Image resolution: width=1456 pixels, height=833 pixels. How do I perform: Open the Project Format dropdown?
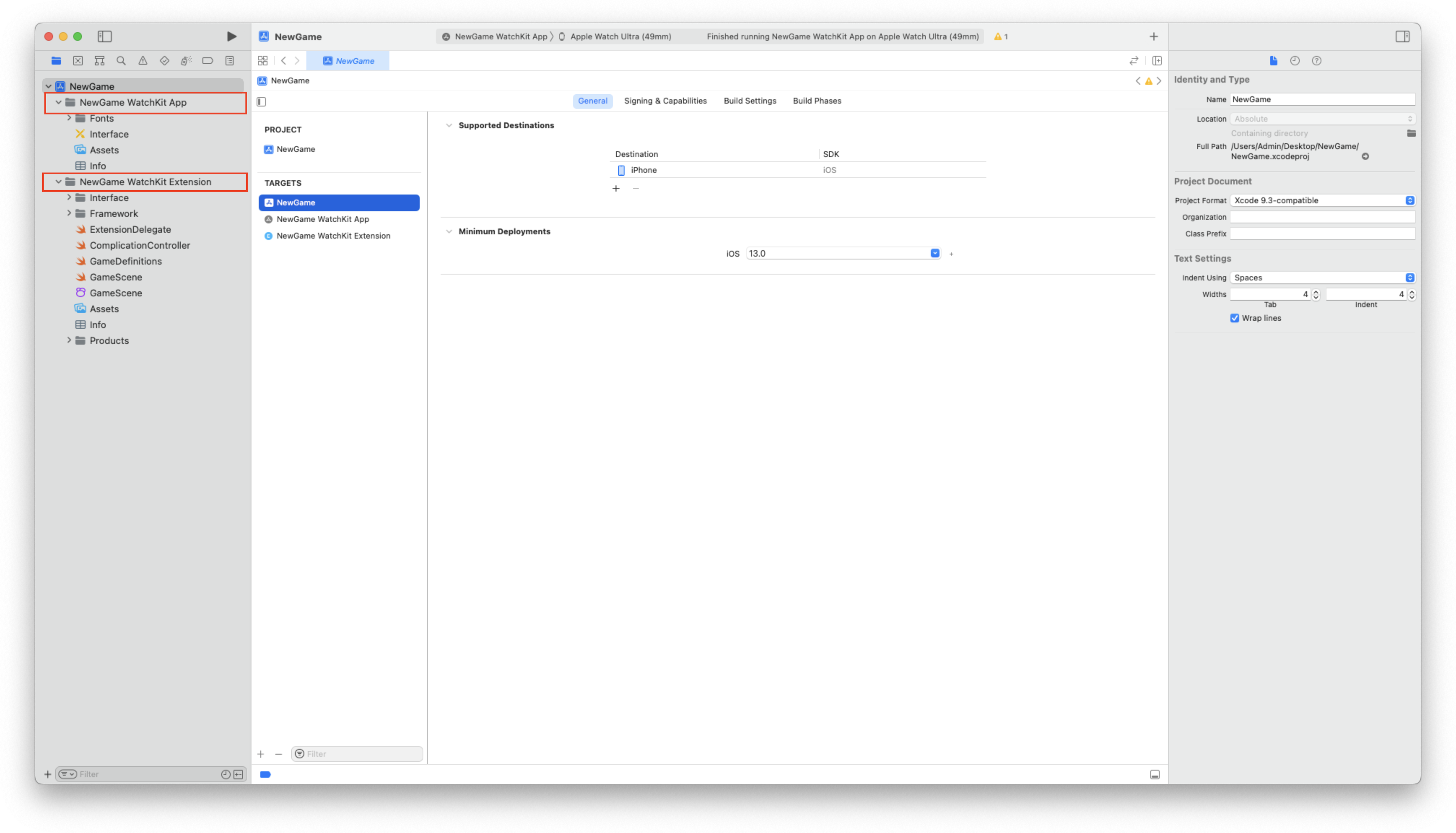coord(1322,200)
